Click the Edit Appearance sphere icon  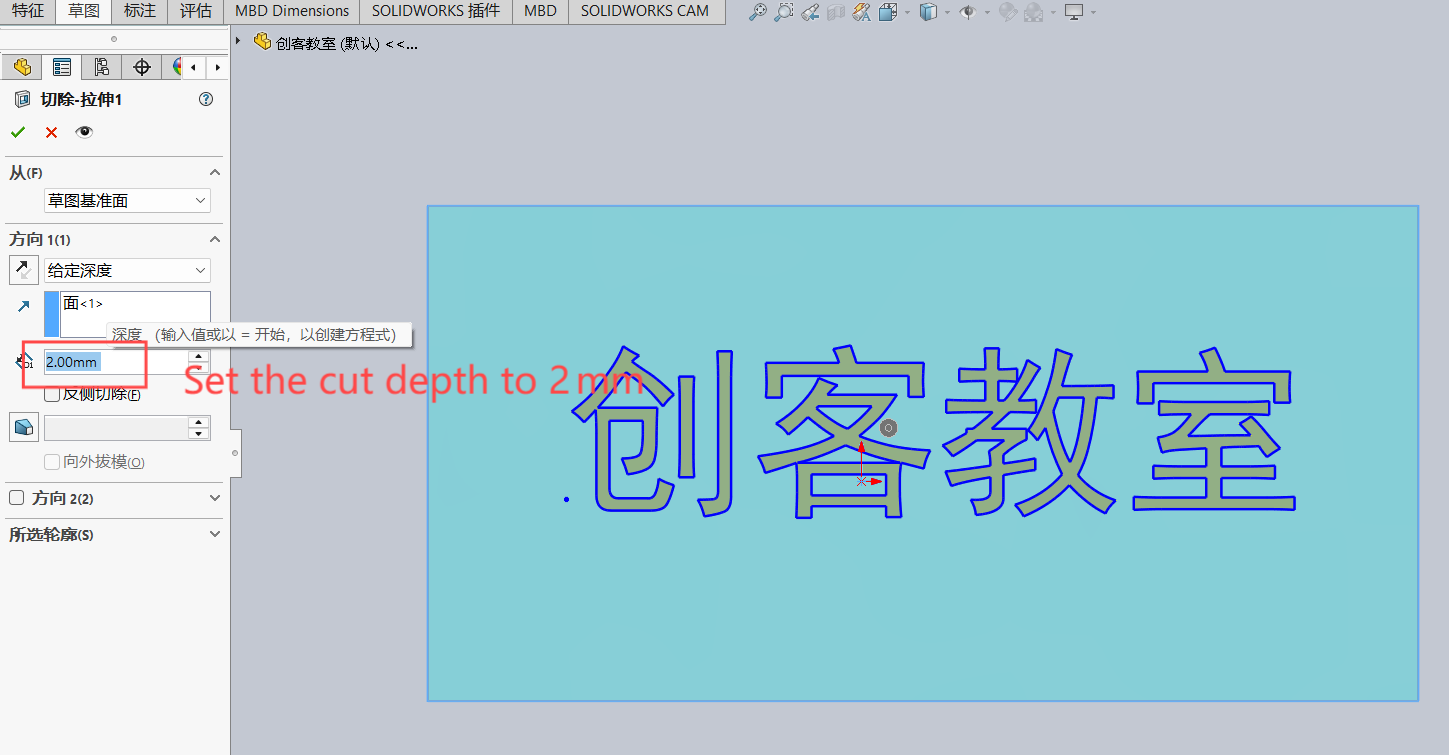[1007, 12]
